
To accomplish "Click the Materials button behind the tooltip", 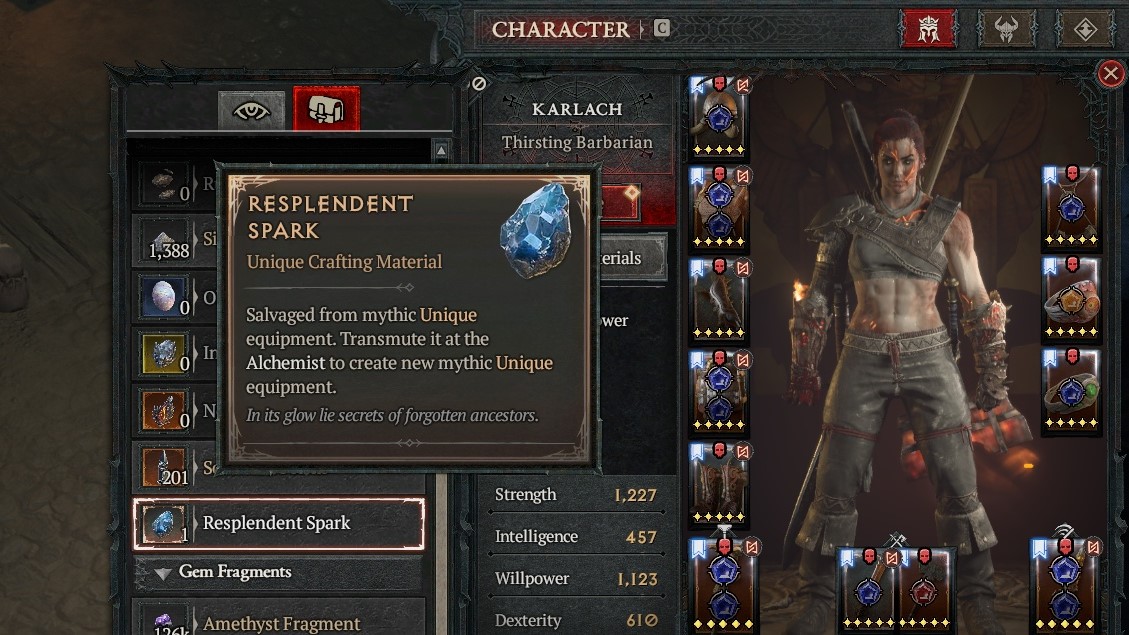I will [x=632, y=258].
